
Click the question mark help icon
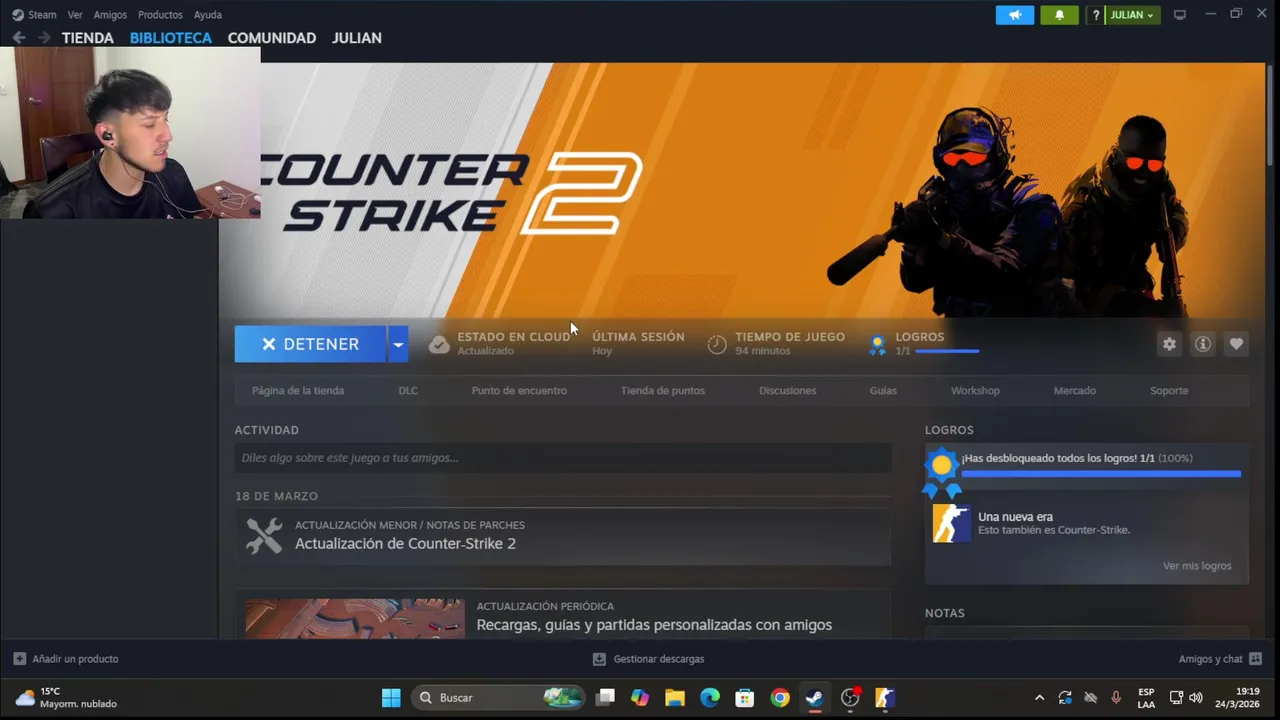point(1095,15)
